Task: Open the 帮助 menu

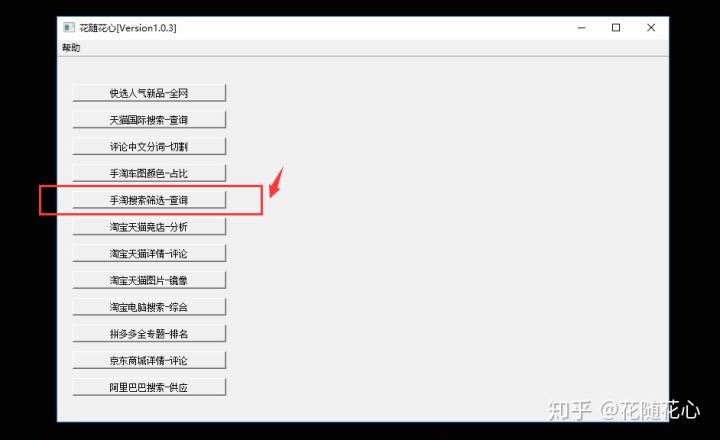Action: click(x=71, y=48)
